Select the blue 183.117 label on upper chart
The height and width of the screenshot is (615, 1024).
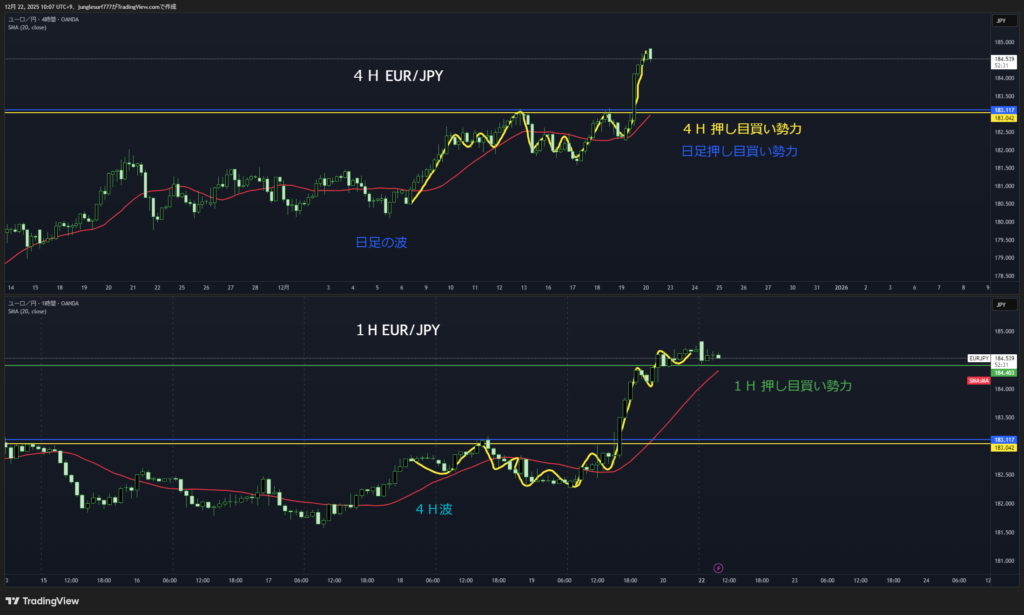click(x=1003, y=109)
